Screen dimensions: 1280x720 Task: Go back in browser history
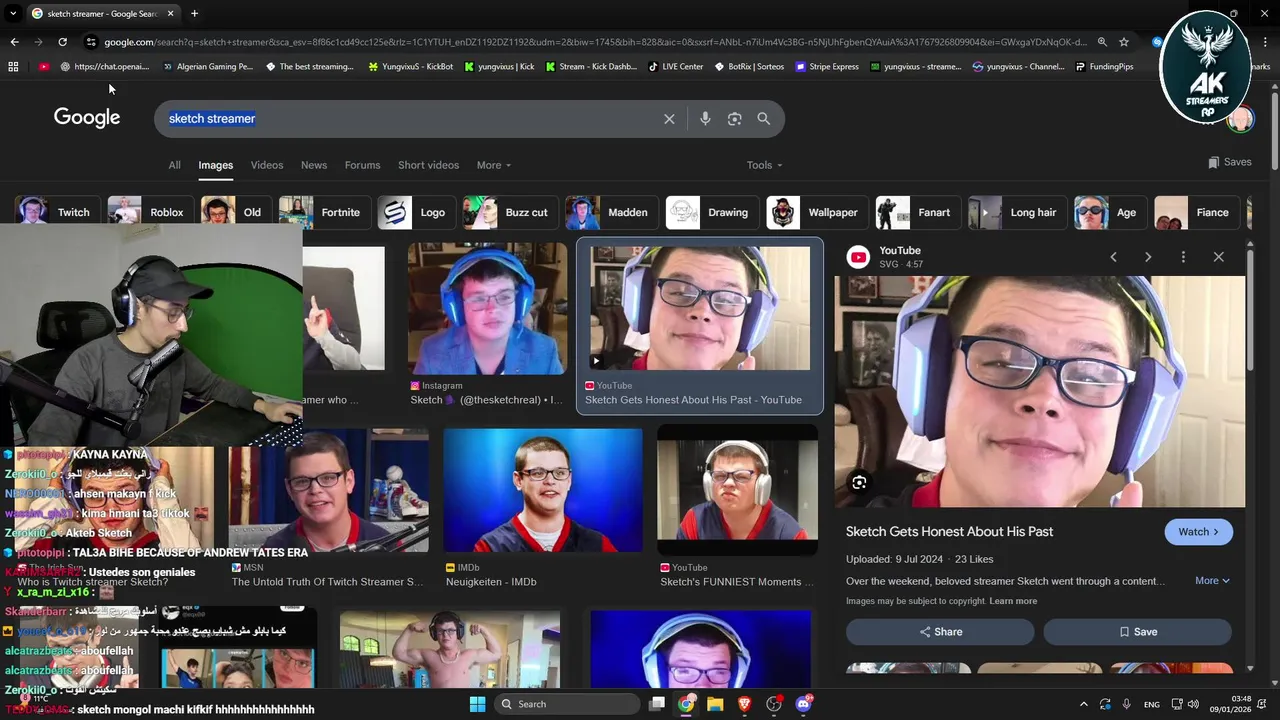tap(14, 42)
